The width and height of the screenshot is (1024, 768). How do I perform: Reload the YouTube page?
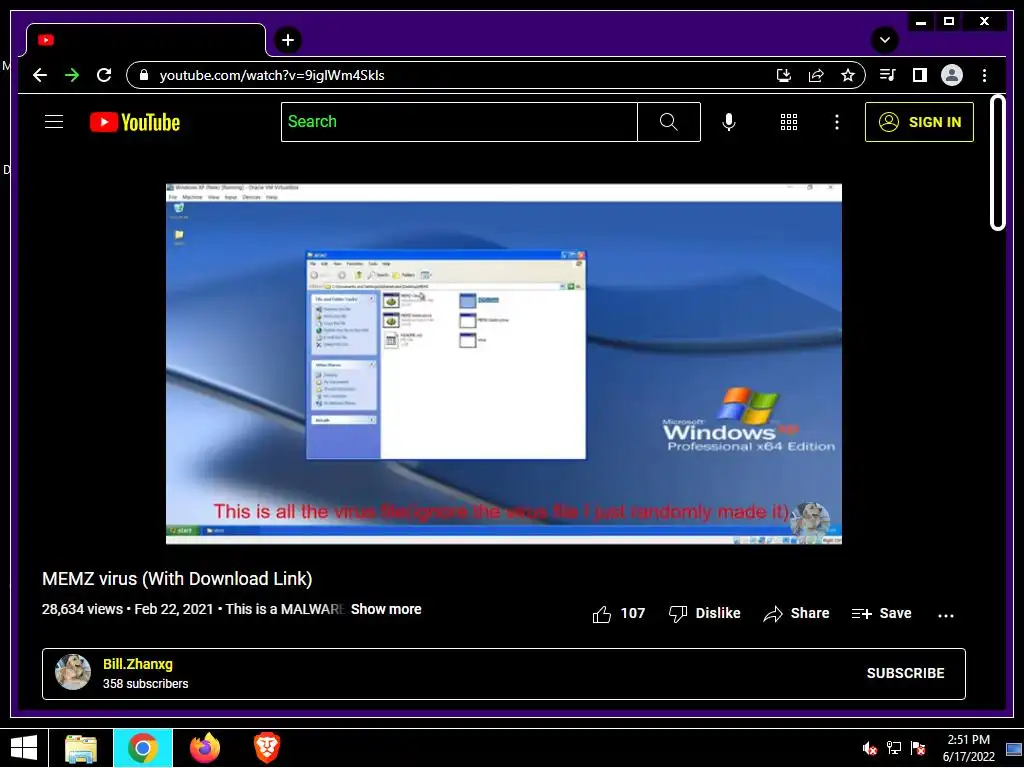[104, 75]
